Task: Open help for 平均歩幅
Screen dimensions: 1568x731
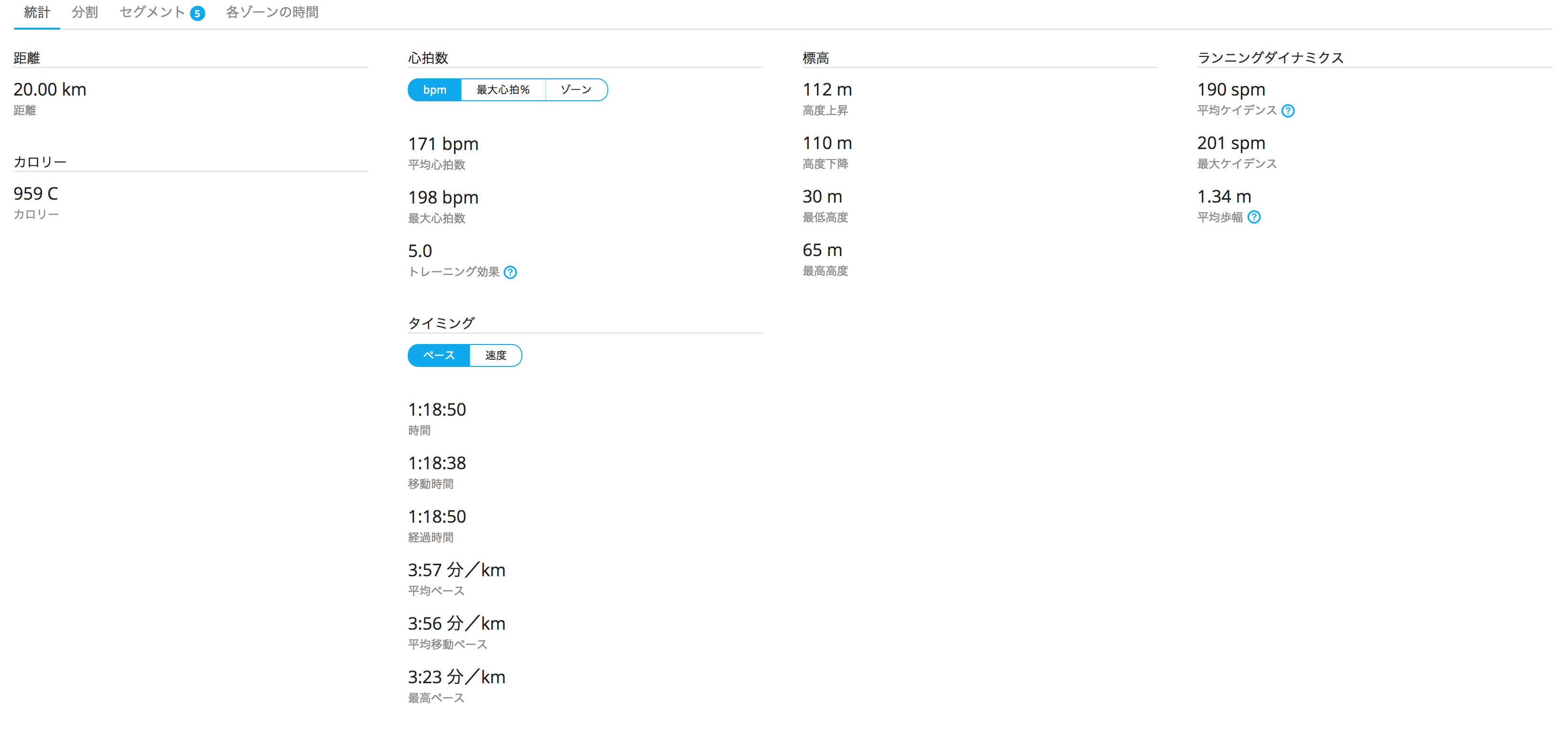Action: (x=1254, y=217)
